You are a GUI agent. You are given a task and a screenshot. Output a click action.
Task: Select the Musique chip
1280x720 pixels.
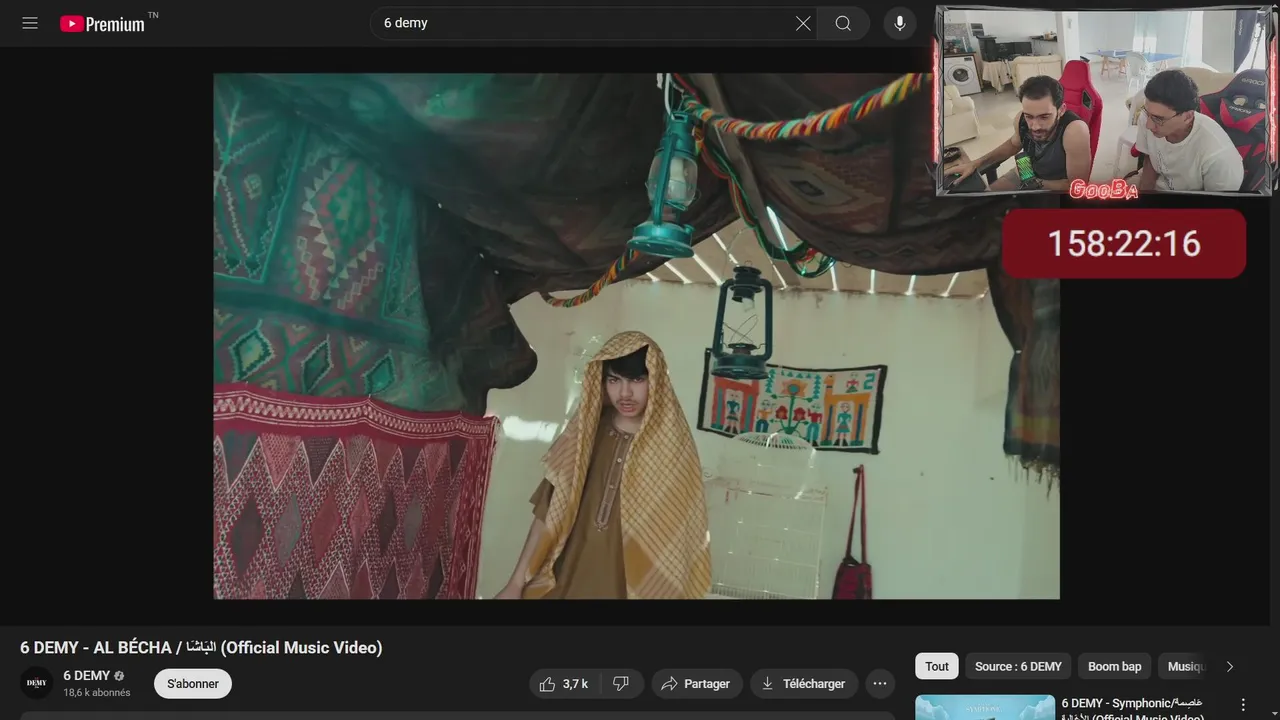(x=1185, y=666)
